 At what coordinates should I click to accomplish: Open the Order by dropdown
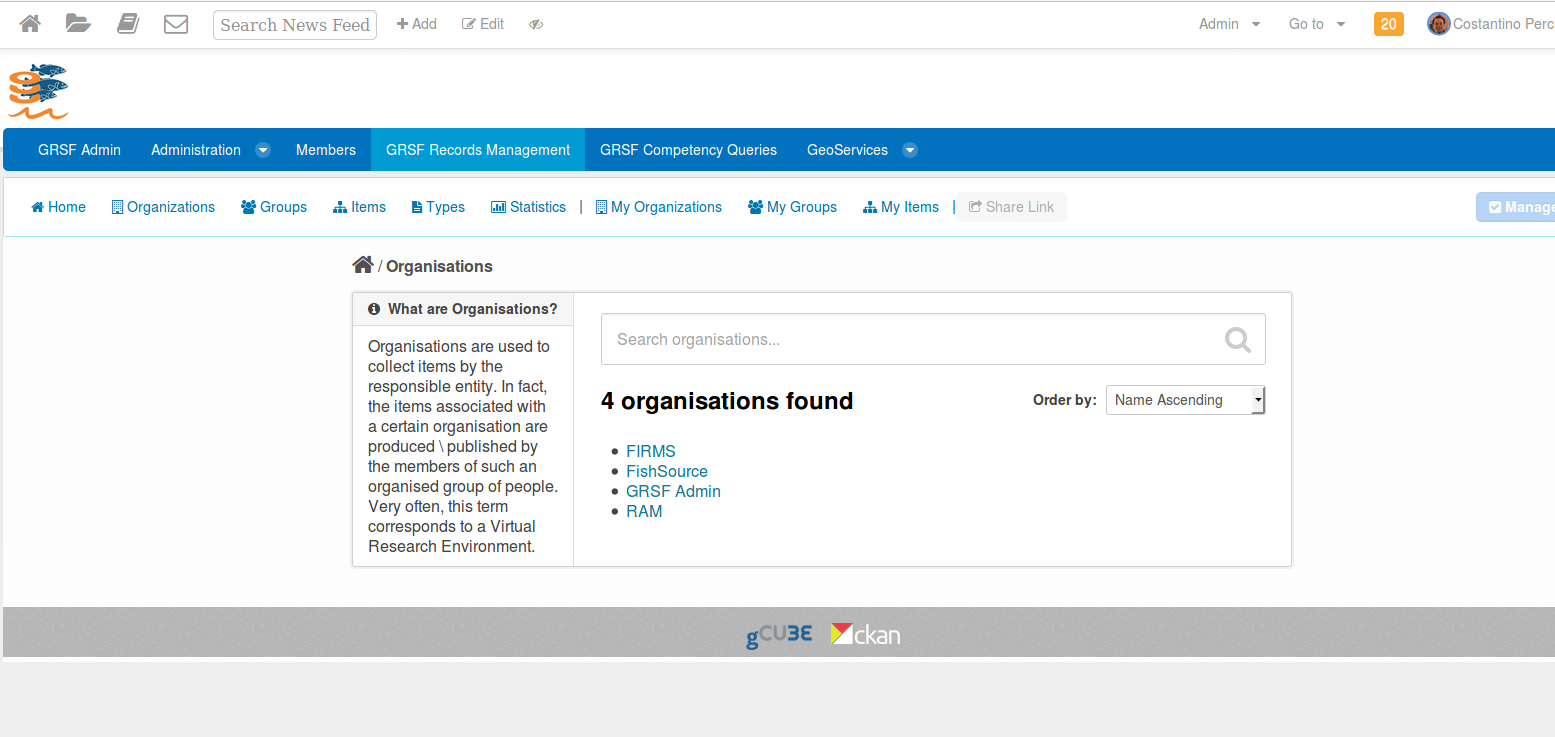1185,400
